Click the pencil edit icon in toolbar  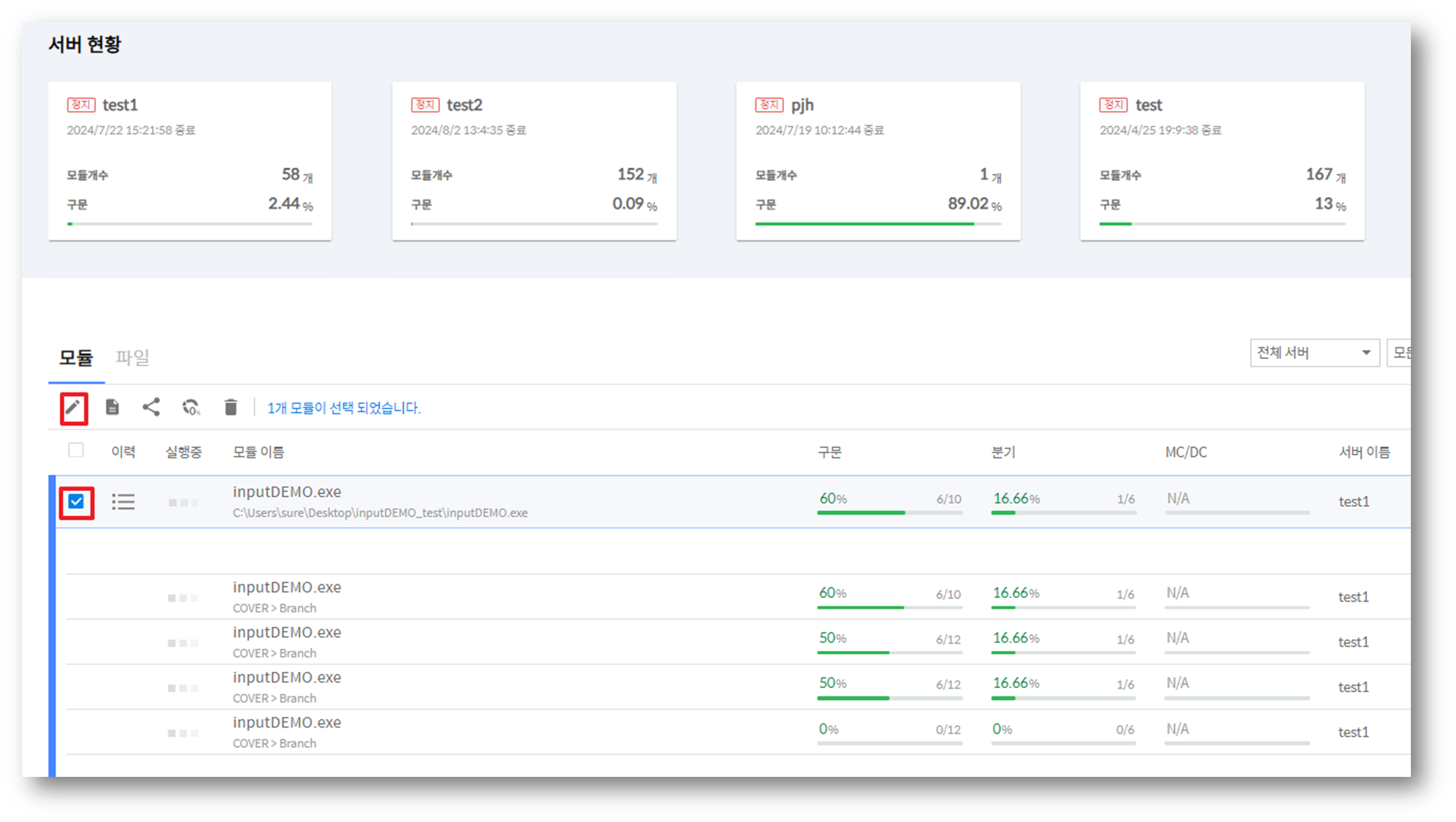click(74, 408)
